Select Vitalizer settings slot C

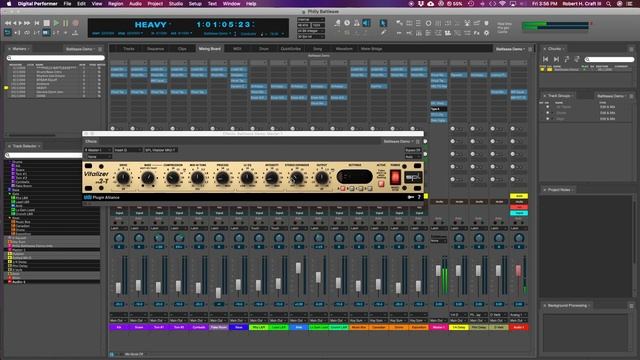pyautogui.click(x=360, y=189)
